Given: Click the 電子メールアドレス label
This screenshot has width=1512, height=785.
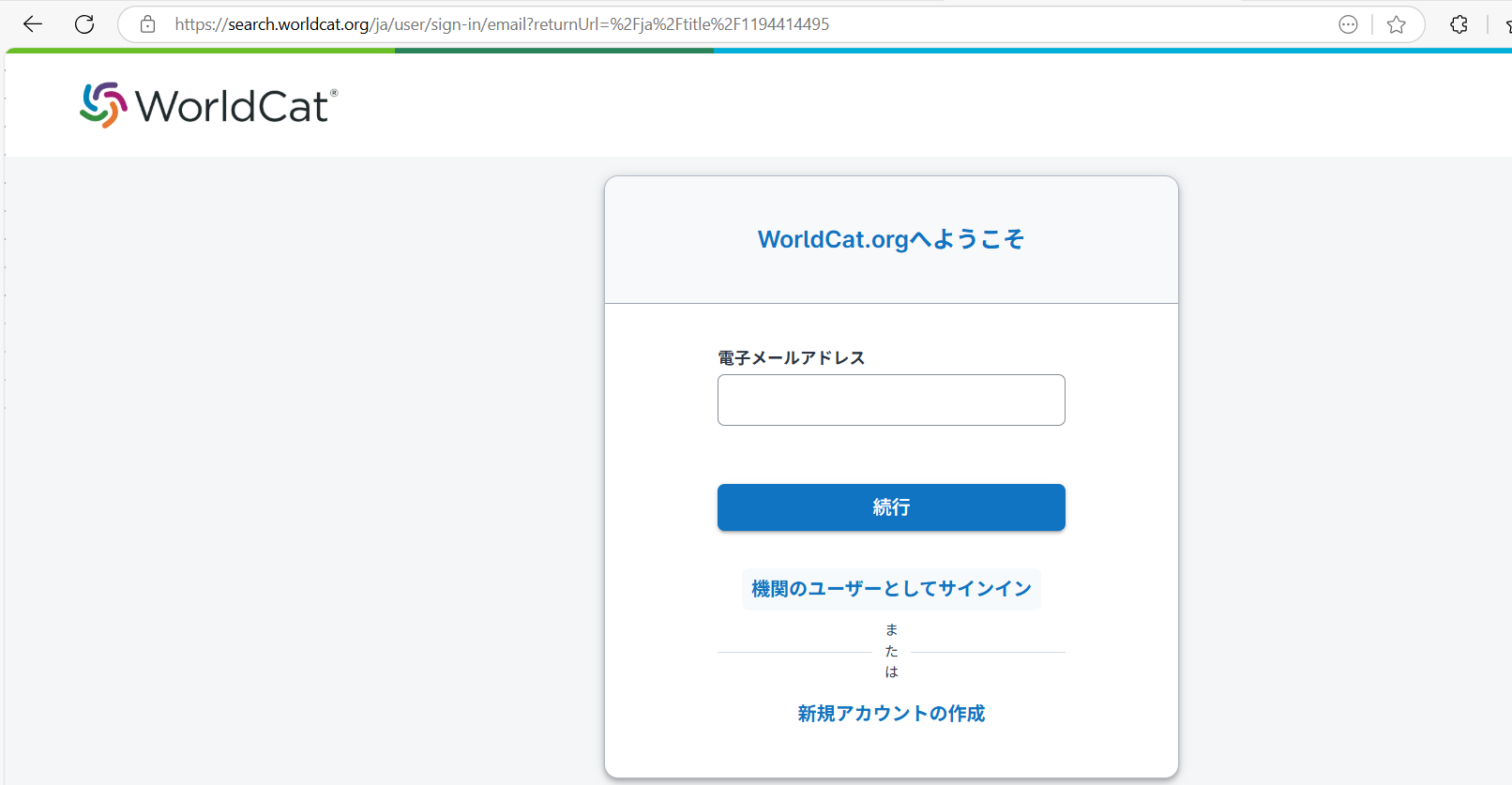Looking at the screenshot, I should click(792, 357).
